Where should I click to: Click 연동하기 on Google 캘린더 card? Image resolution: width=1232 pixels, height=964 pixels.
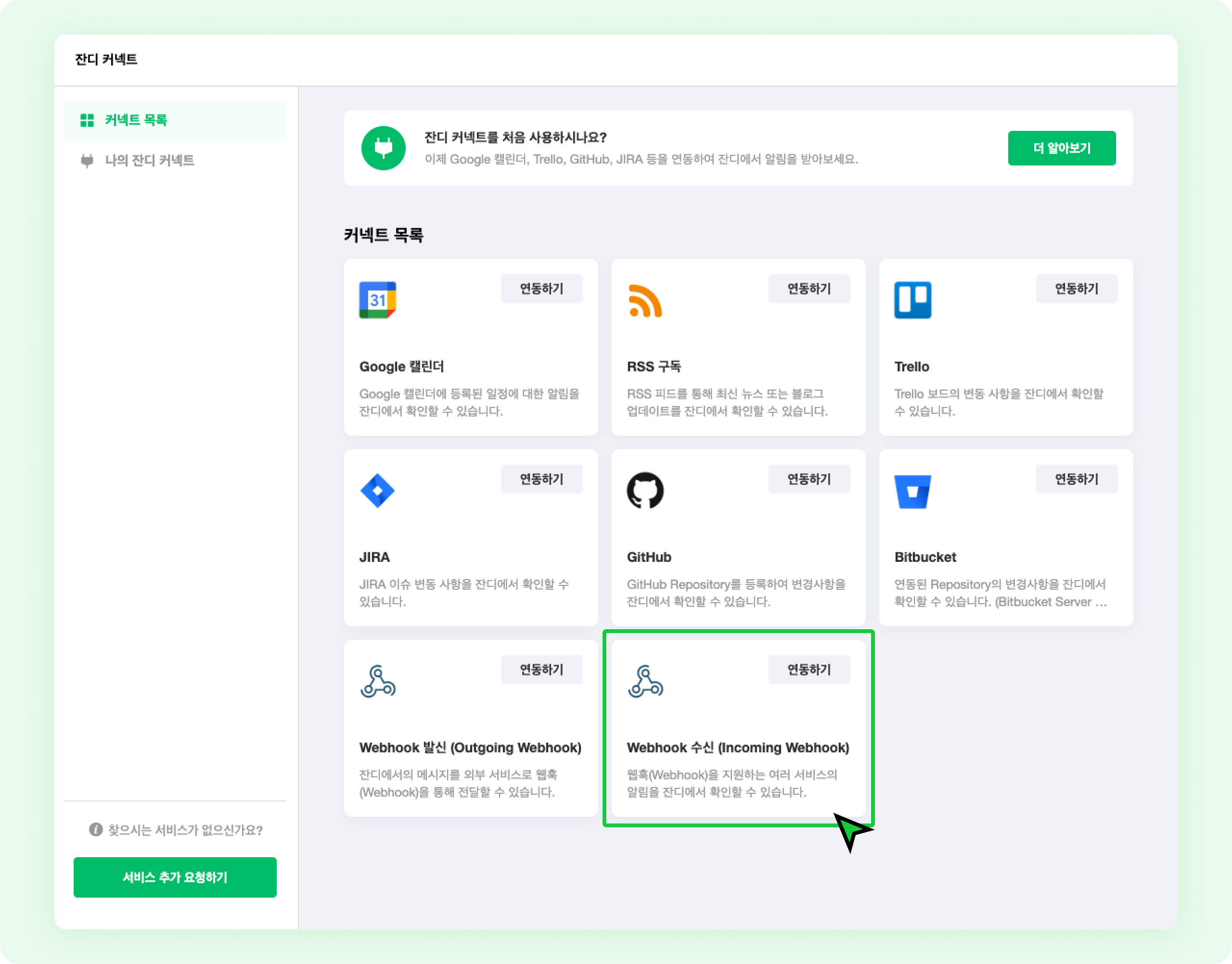(x=541, y=289)
